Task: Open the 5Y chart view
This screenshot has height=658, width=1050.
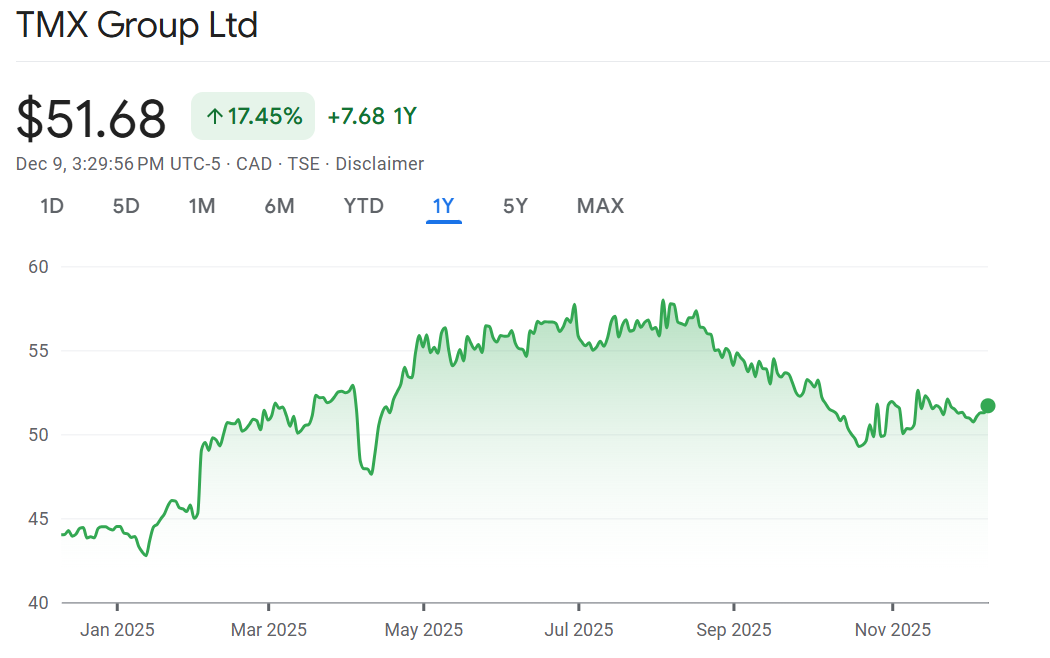Action: (x=515, y=206)
